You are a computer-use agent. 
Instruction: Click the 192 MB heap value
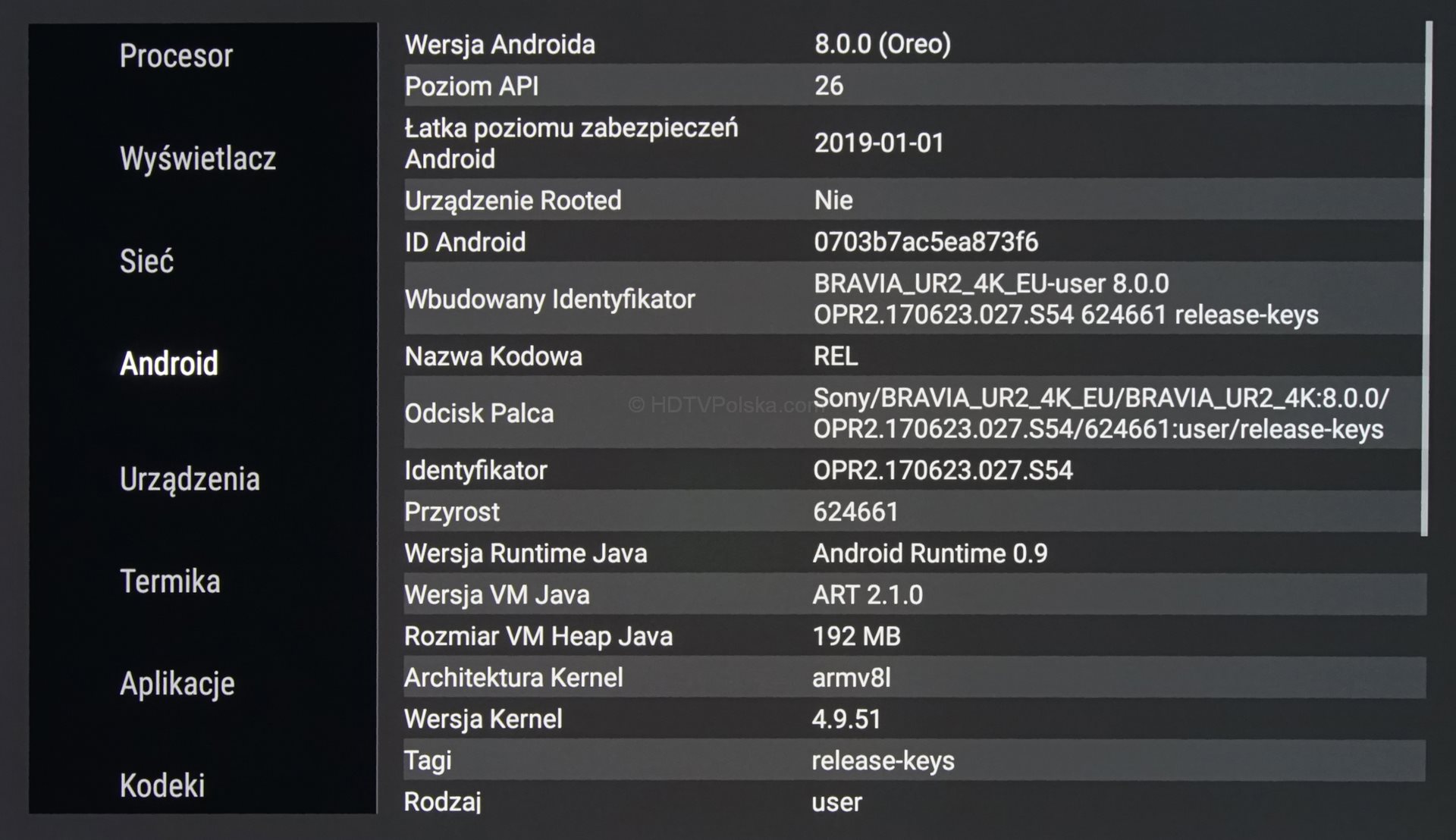(856, 637)
